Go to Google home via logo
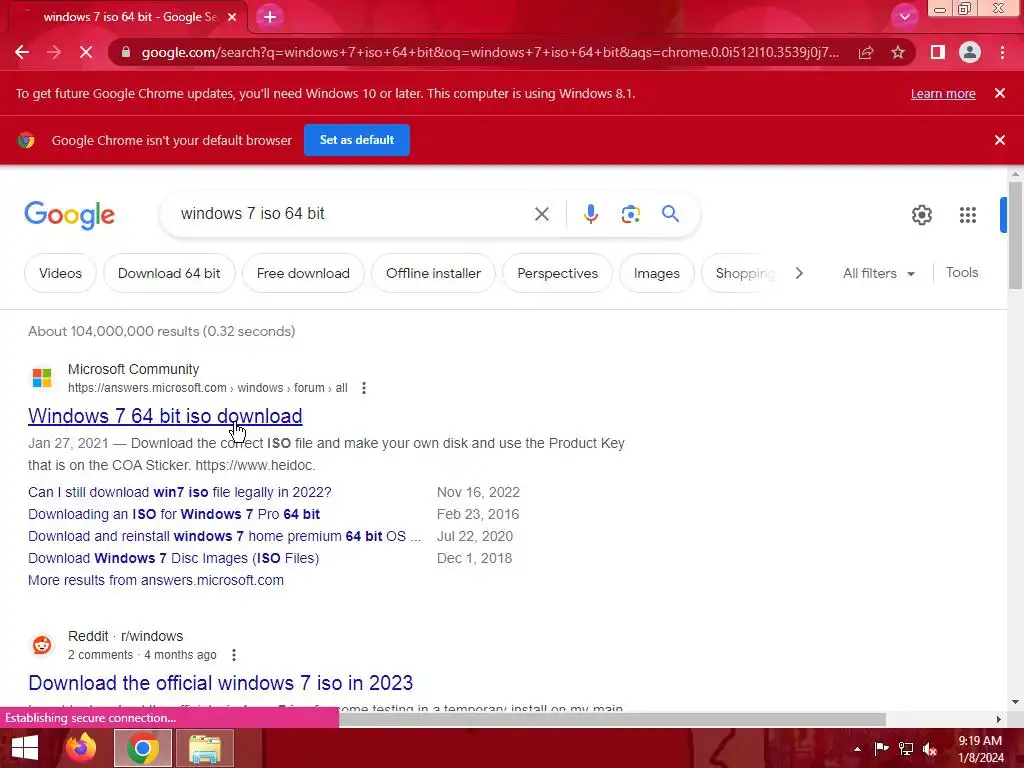1024x768 pixels. coord(69,215)
